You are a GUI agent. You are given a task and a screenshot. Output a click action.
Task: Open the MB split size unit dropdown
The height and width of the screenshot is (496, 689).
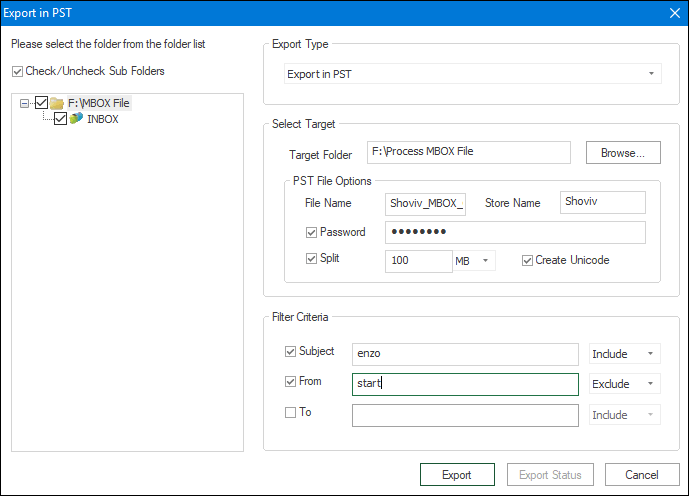474,261
